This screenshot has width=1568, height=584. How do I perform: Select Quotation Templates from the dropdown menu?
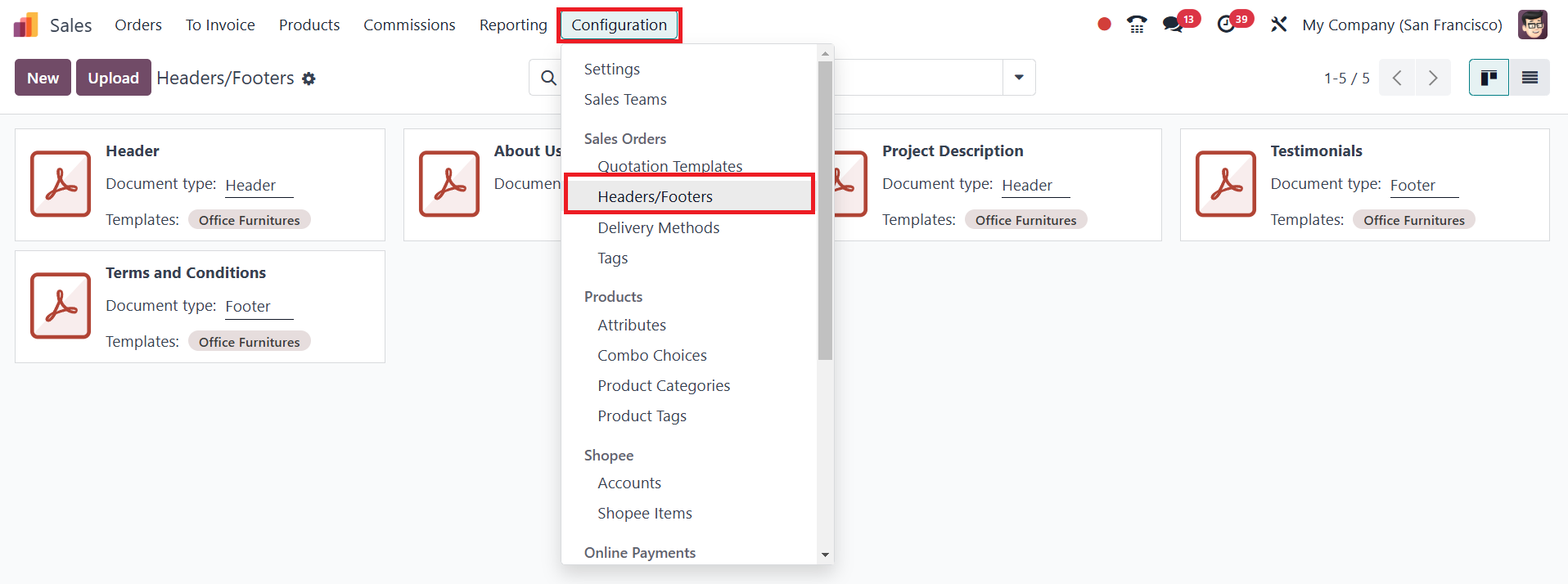pyautogui.click(x=670, y=166)
